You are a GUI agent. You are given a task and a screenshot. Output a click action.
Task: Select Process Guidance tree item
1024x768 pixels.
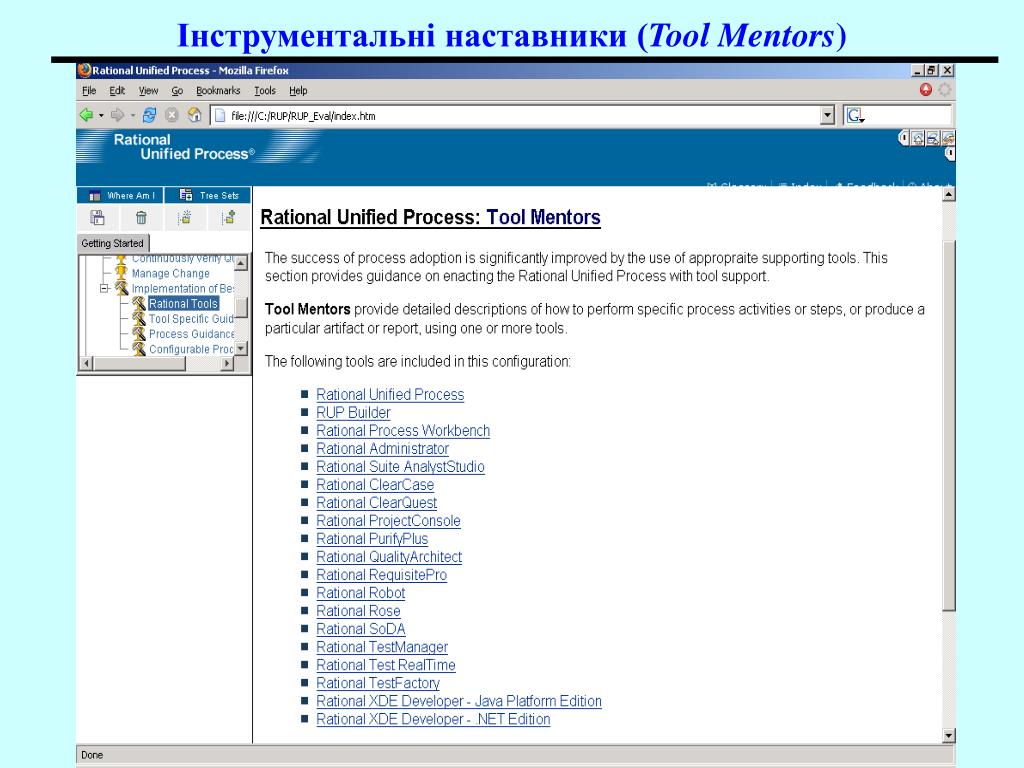coord(191,334)
